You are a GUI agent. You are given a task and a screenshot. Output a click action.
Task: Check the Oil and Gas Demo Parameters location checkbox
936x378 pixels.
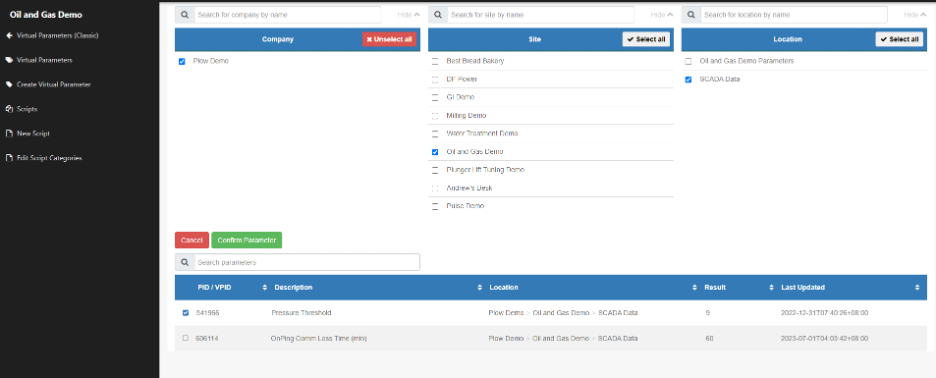(x=688, y=62)
